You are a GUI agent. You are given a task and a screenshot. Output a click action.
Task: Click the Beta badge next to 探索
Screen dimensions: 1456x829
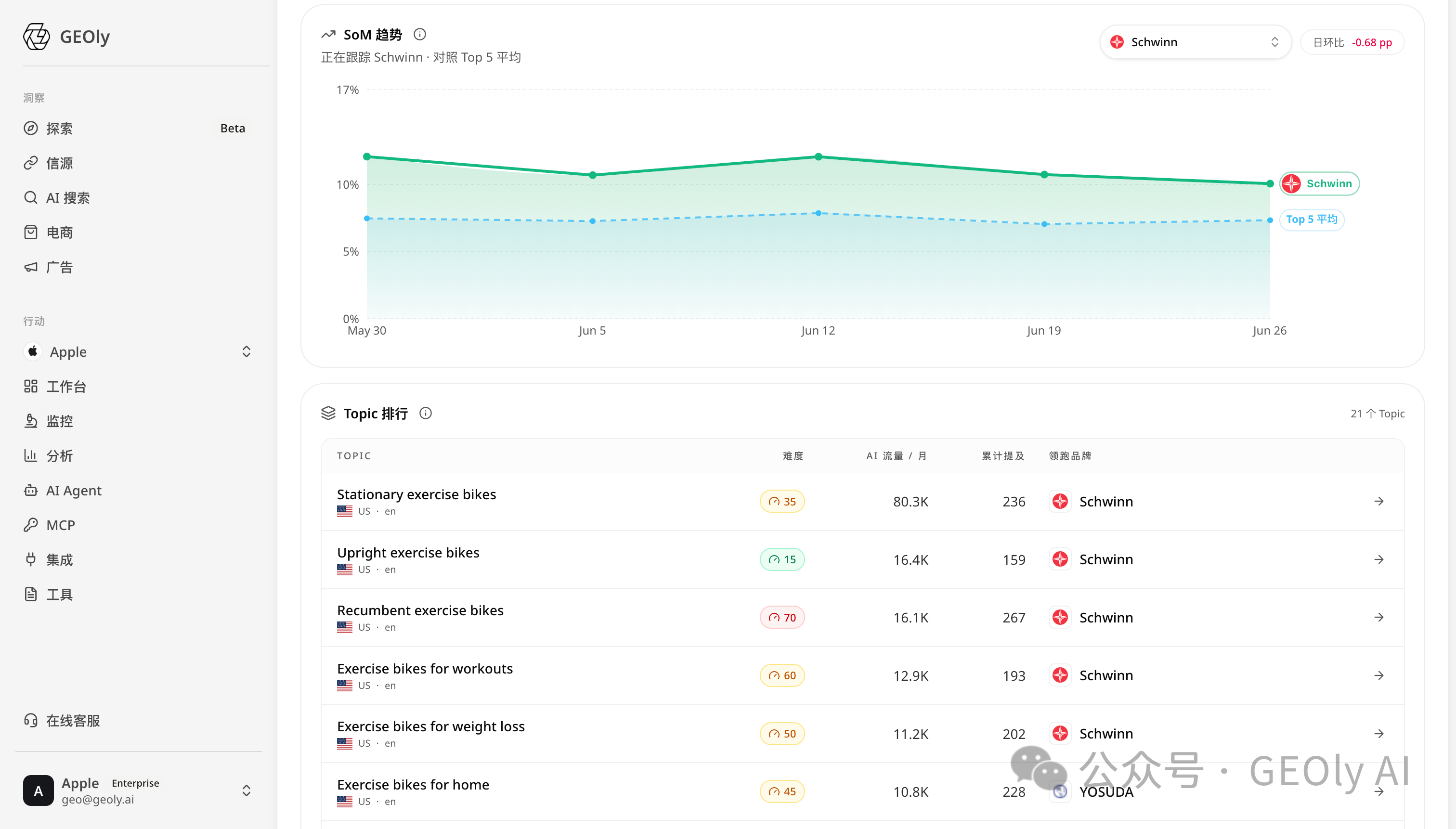(x=233, y=128)
